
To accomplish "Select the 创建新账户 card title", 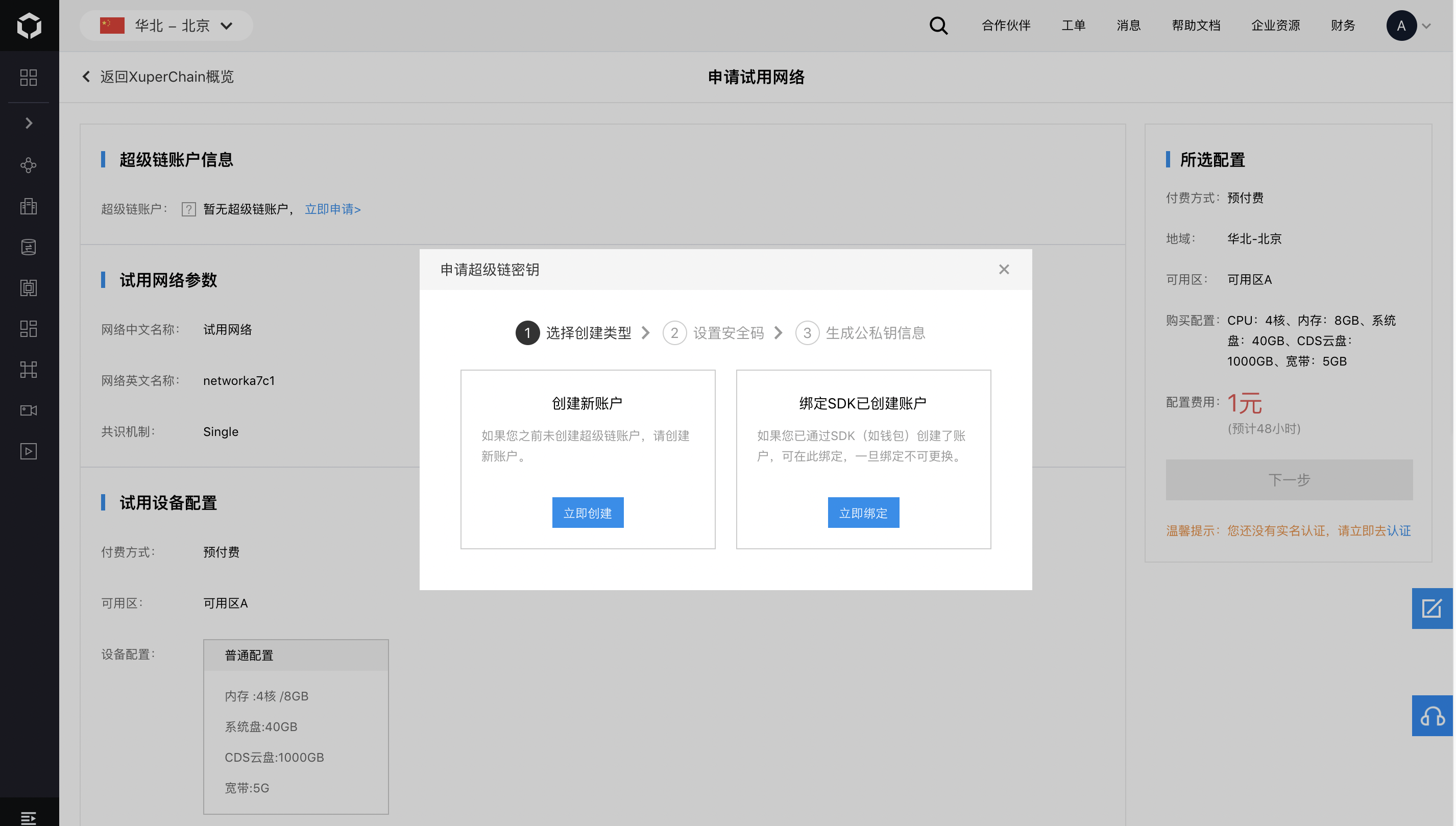I will pyautogui.click(x=588, y=403).
